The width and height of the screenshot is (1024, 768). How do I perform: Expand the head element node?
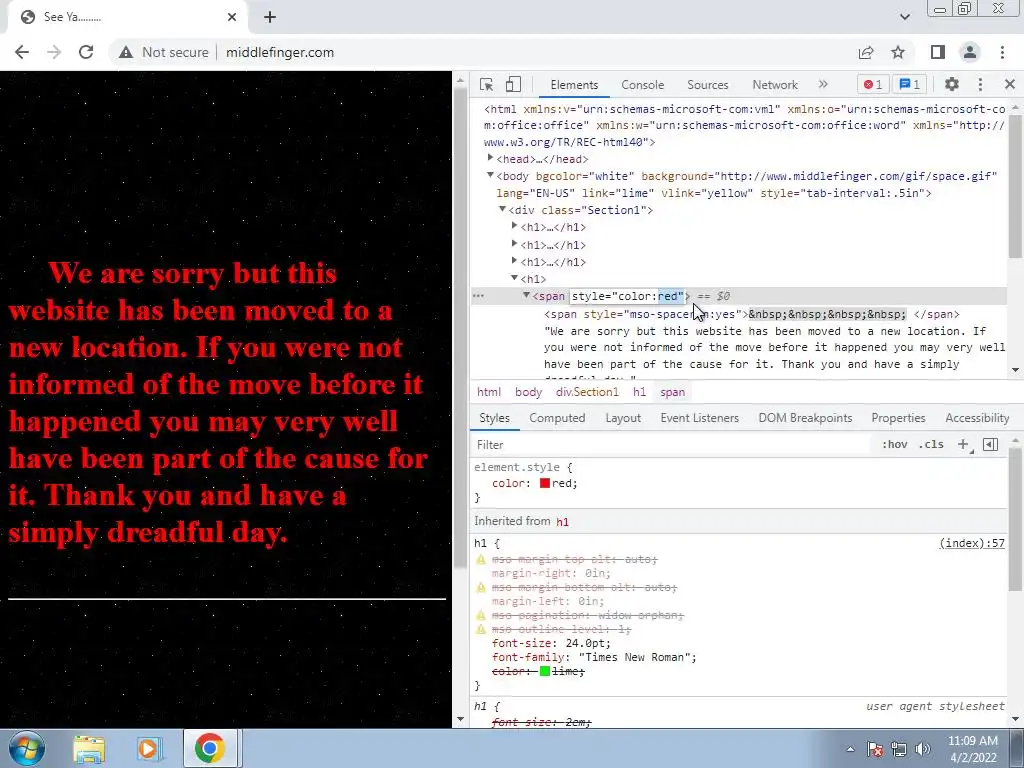coord(490,157)
